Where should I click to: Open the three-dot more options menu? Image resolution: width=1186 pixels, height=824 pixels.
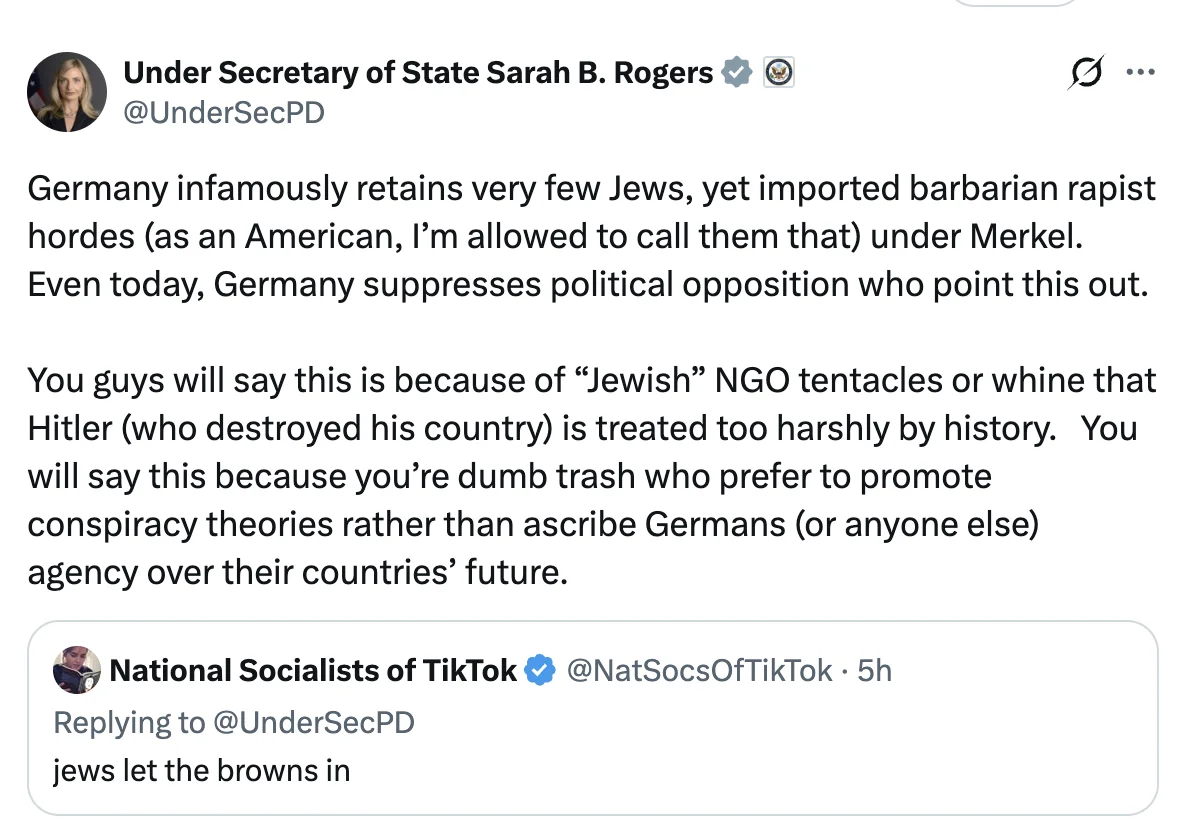point(1139,73)
